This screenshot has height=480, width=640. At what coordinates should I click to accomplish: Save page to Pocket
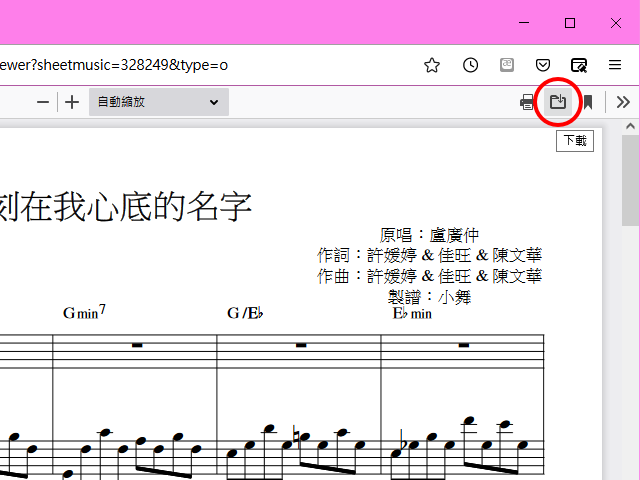[x=543, y=65]
